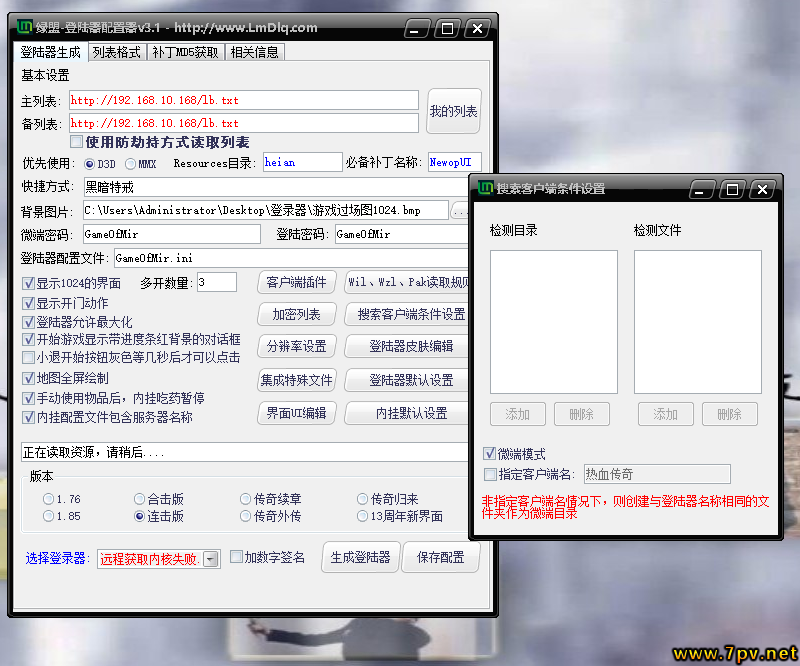800x666 pixels.
Task: Expand the 选择登录器 dropdown
Action: point(211,560)
